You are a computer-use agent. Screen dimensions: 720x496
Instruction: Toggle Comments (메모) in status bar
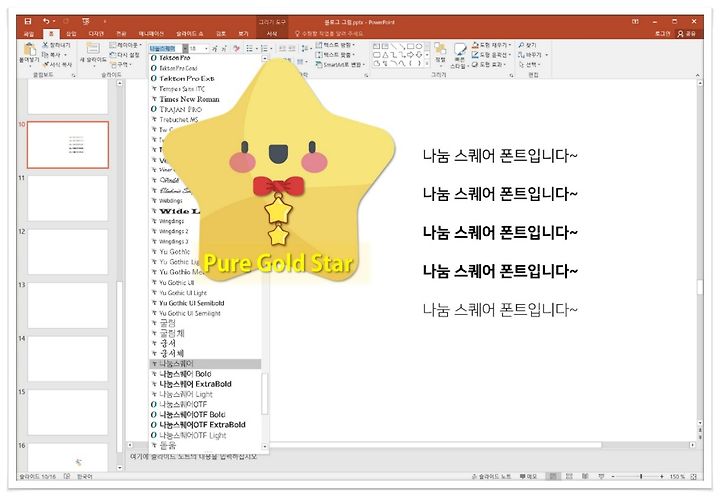coord(528,477)
